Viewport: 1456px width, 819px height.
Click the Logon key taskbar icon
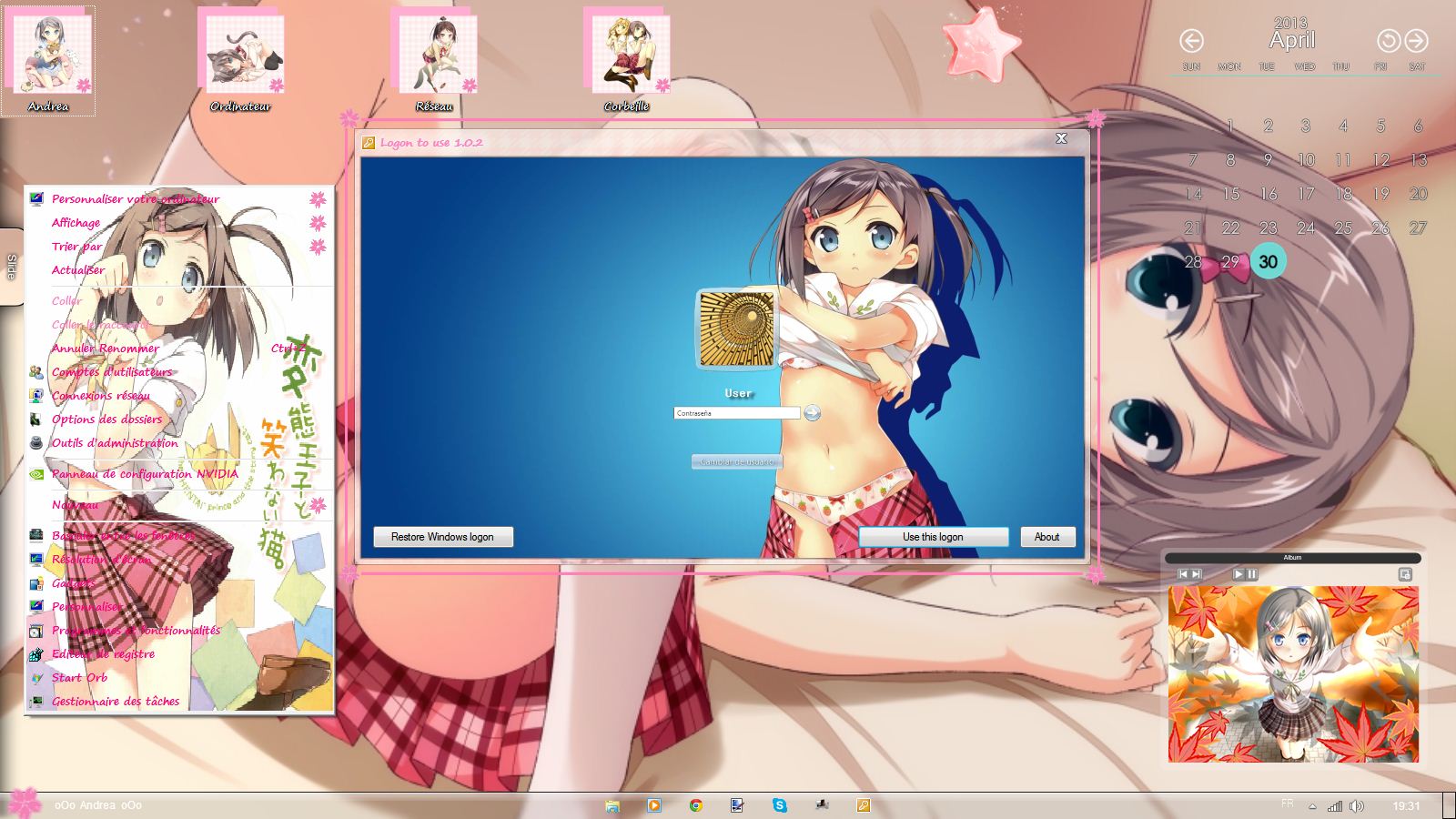pos(864,805)
